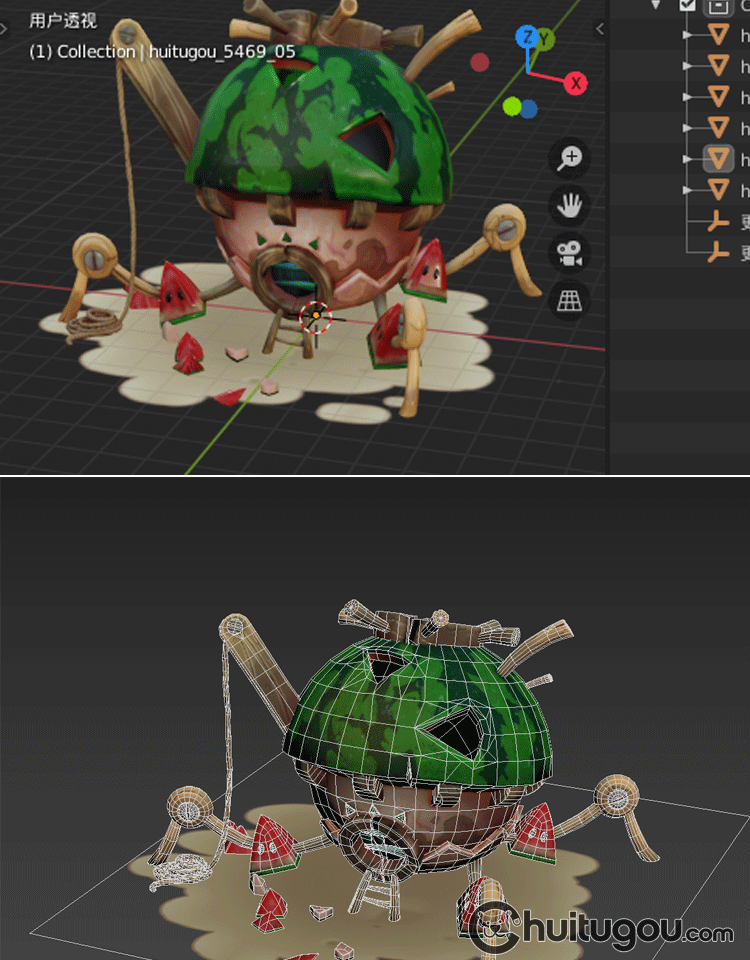Toggle the collection's exclude checkbox in outliner
The width and height of the screenshot is (750, 960).
pos(688,5)
